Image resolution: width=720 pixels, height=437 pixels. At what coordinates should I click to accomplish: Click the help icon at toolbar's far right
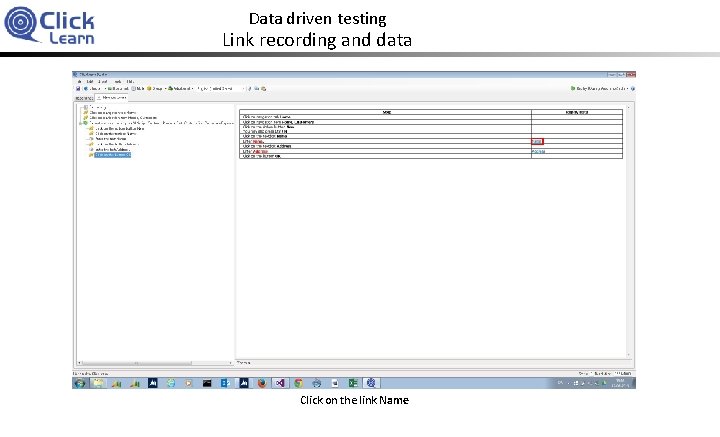633,89
